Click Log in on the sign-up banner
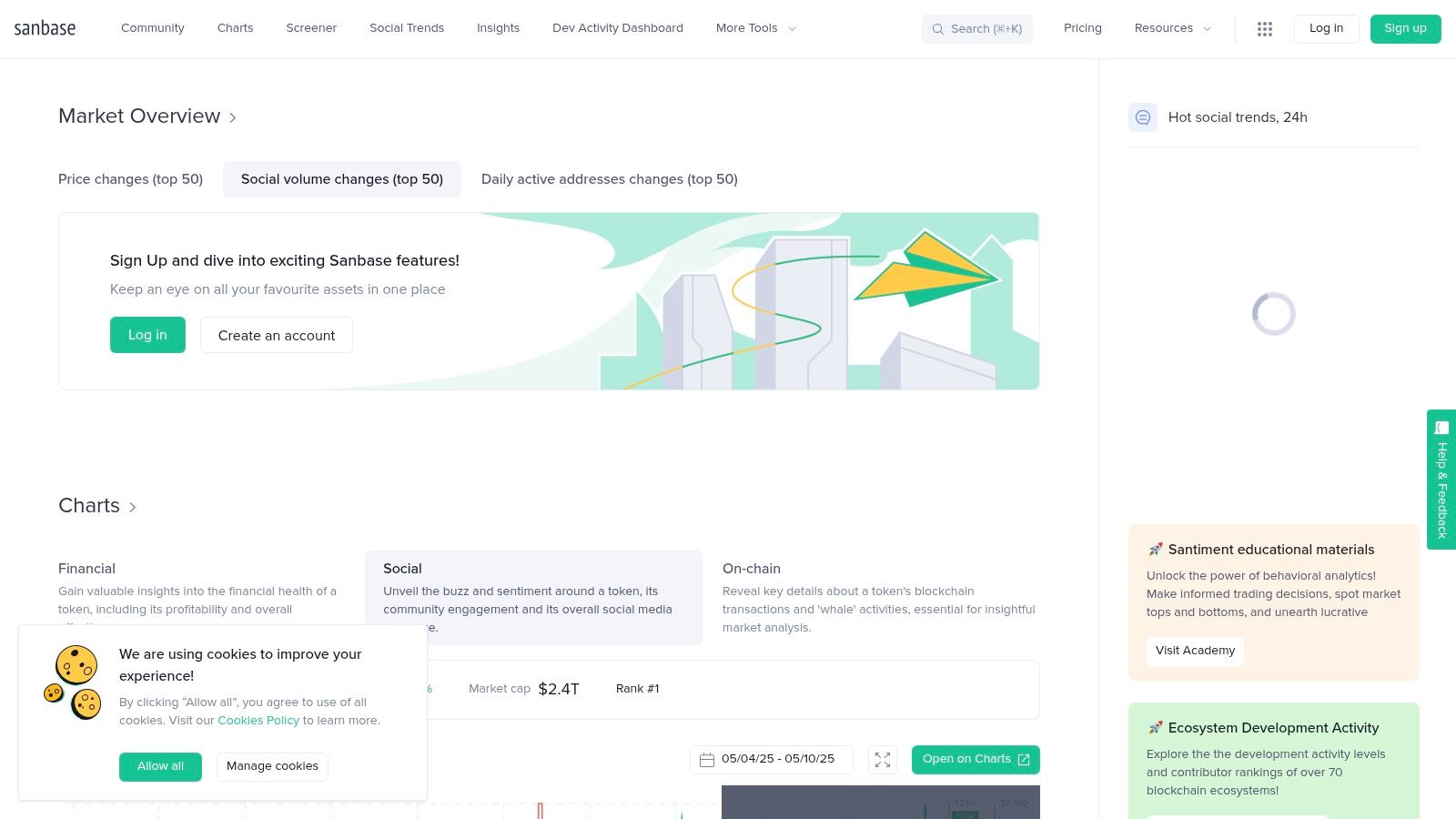Viewport: 1456px width, 819px height. (x=147, y=335)
